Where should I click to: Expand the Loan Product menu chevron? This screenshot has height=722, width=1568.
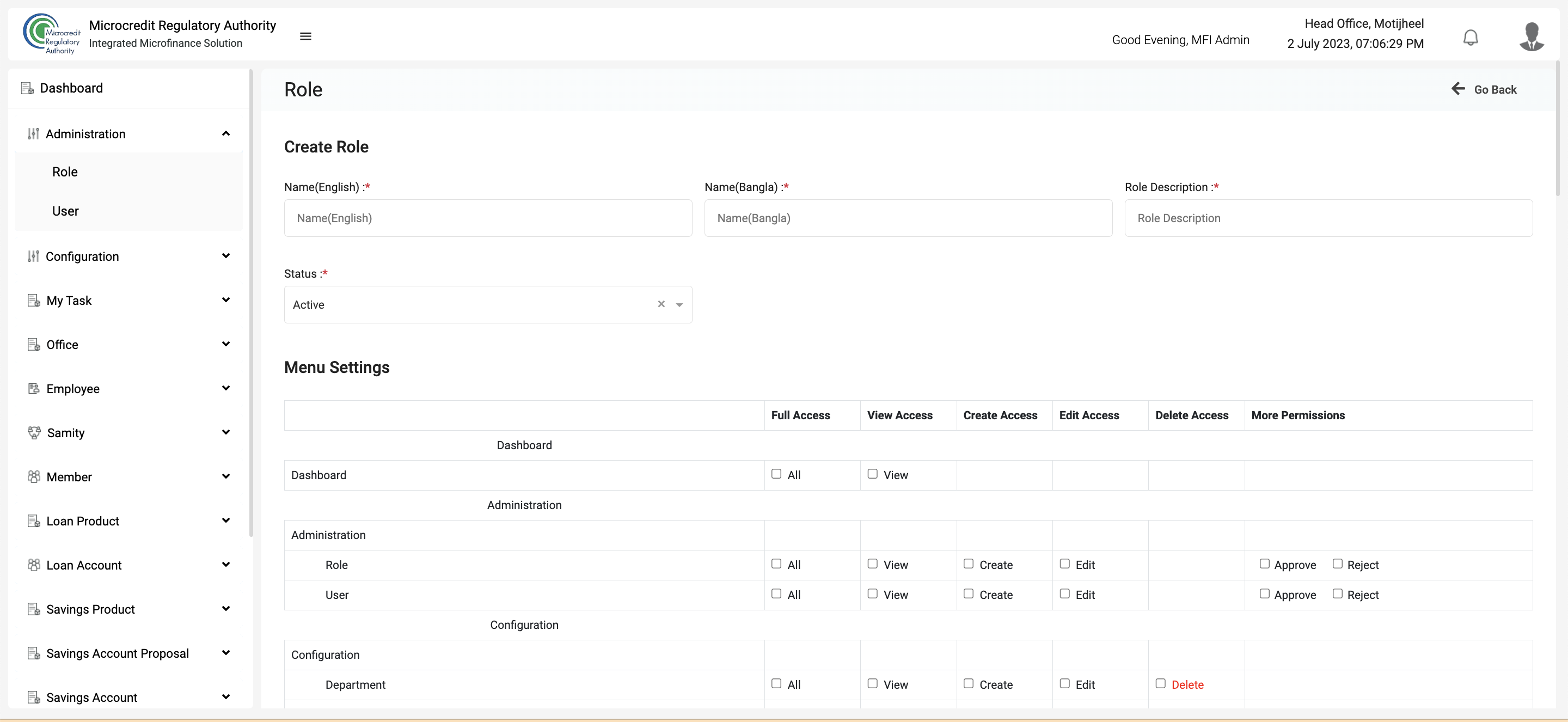226,521
